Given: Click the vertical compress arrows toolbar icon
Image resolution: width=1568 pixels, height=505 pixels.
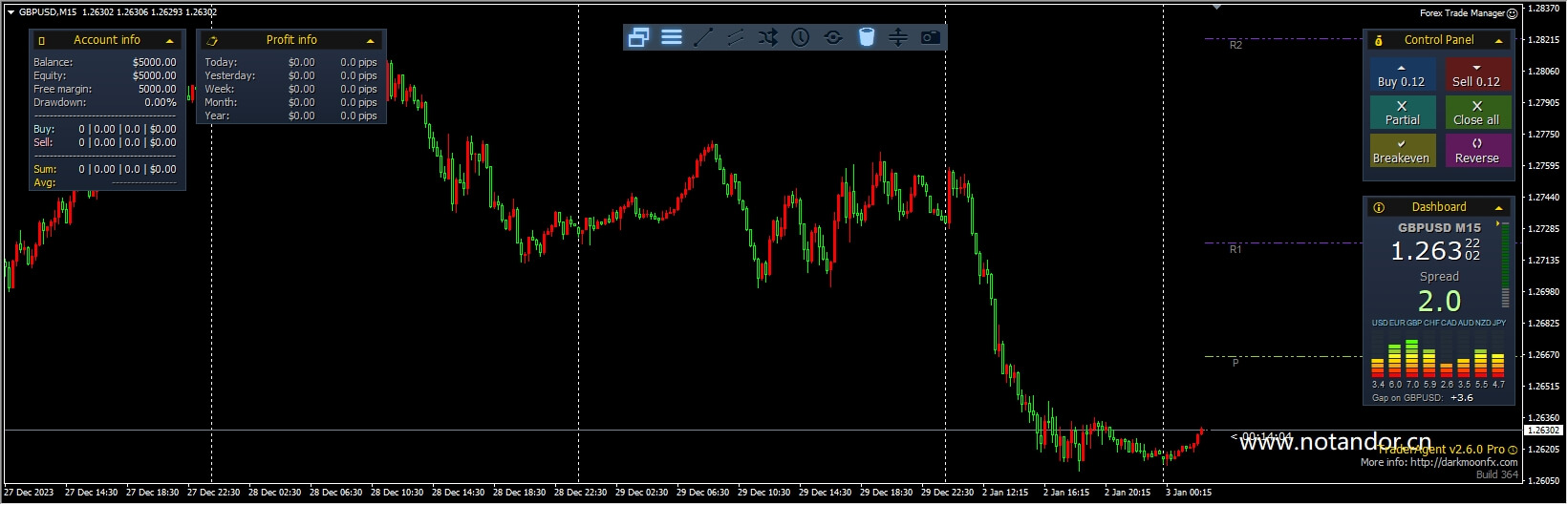Looking at the screenshot, I should coord(897,37).
